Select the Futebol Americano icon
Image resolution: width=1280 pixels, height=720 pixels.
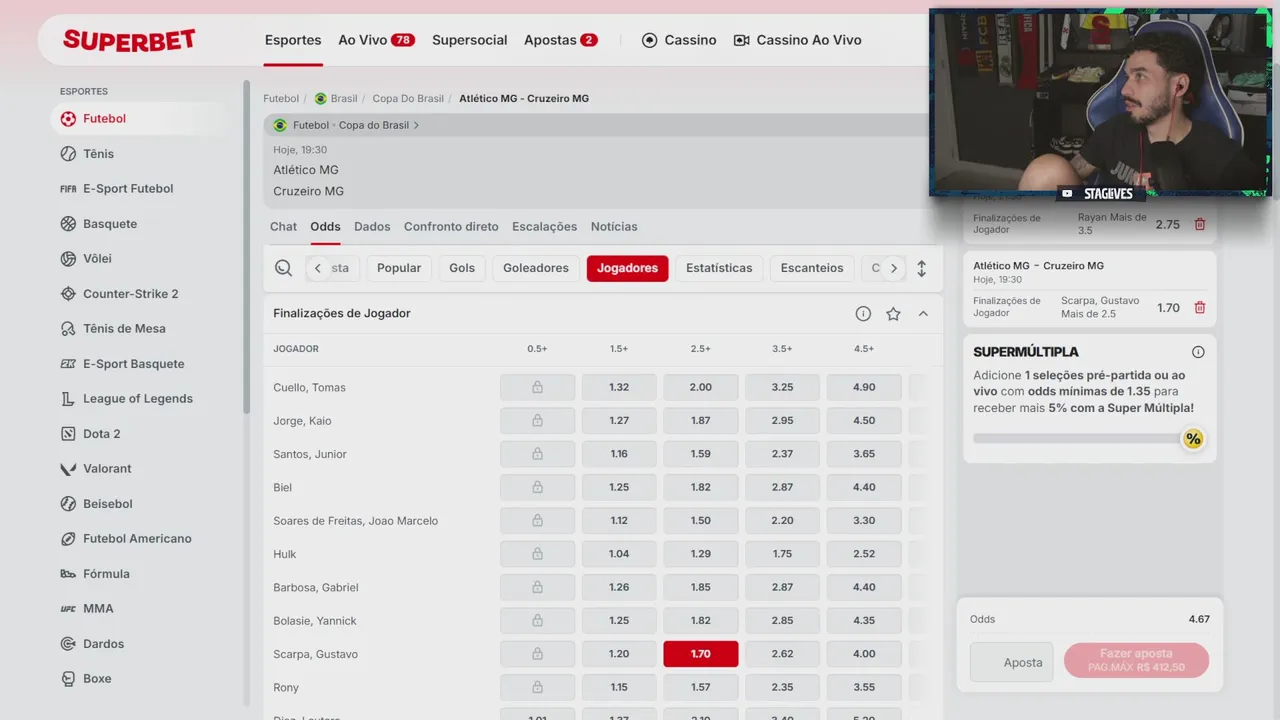tap(68, 539)
